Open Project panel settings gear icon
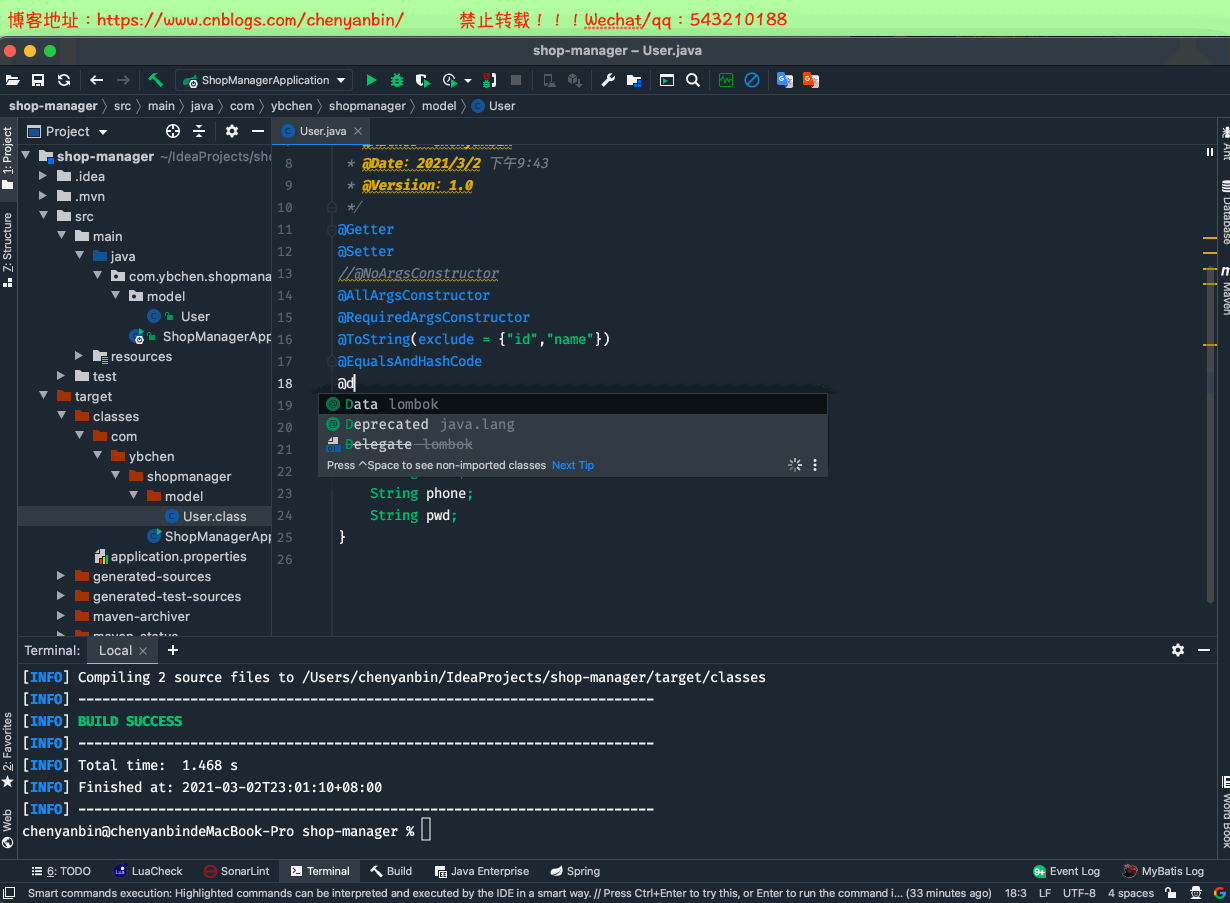 230,131
